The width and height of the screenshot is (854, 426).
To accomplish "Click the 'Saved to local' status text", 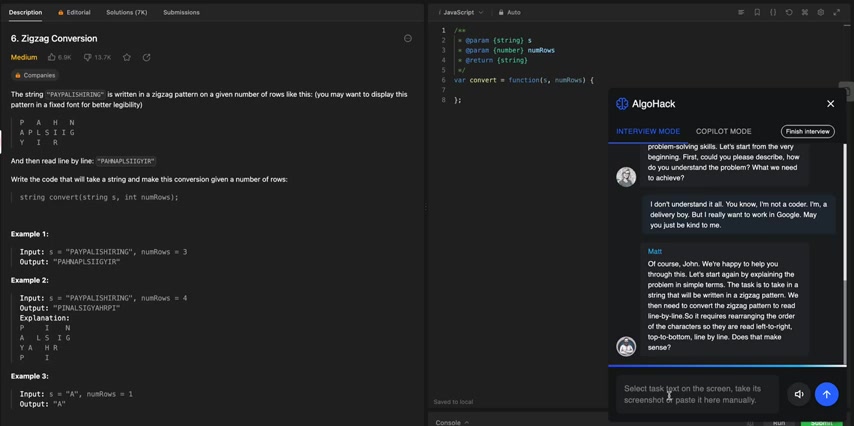I will pyautogui.click(x=453, y=402).
